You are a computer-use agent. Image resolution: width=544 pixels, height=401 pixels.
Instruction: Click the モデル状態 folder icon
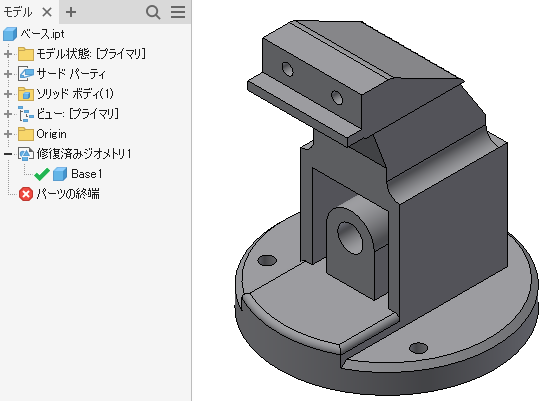pyautogui.click(x=26, y=54)
